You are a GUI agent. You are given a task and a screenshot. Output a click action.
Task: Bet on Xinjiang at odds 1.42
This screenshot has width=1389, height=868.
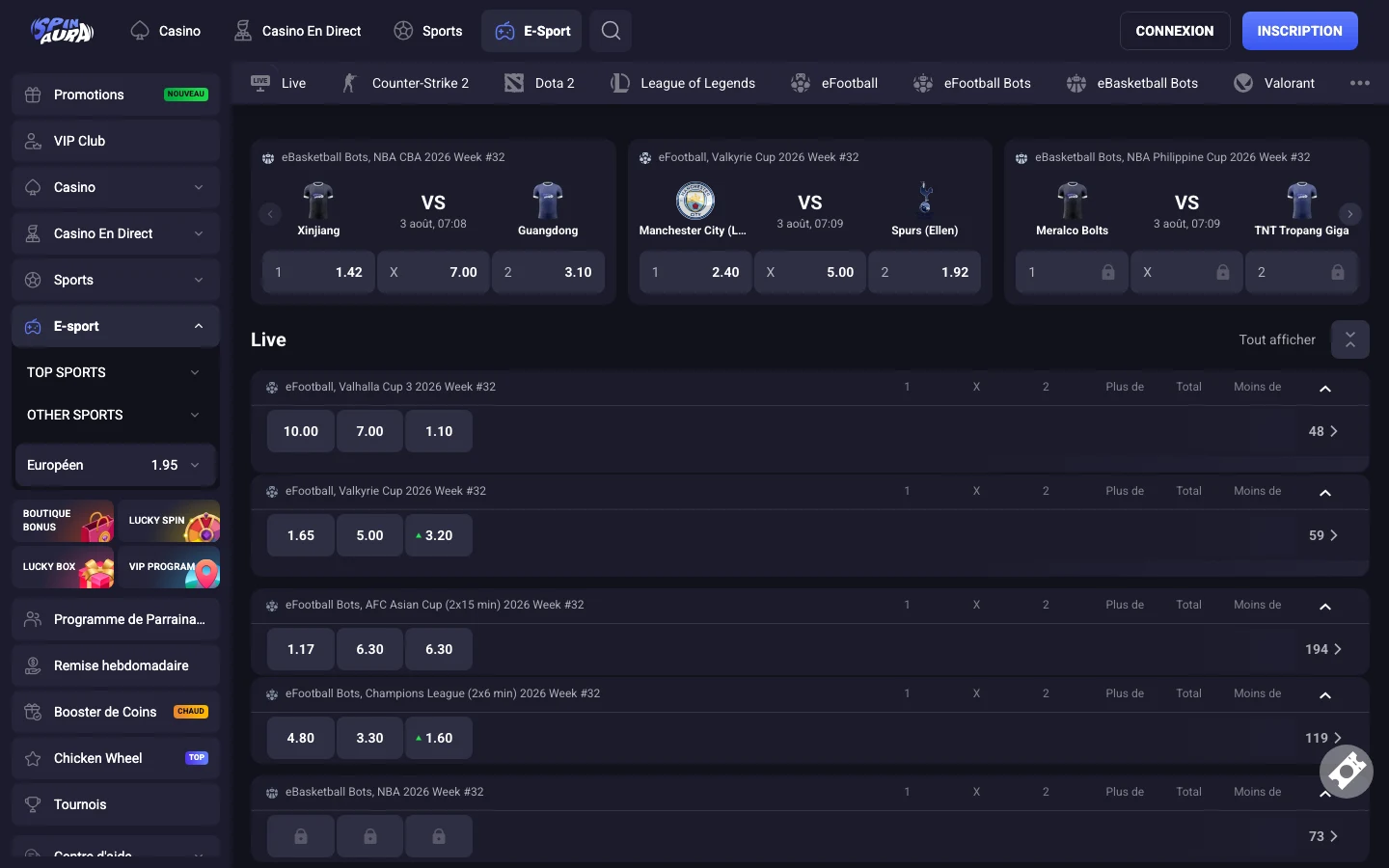coord(318,272)
